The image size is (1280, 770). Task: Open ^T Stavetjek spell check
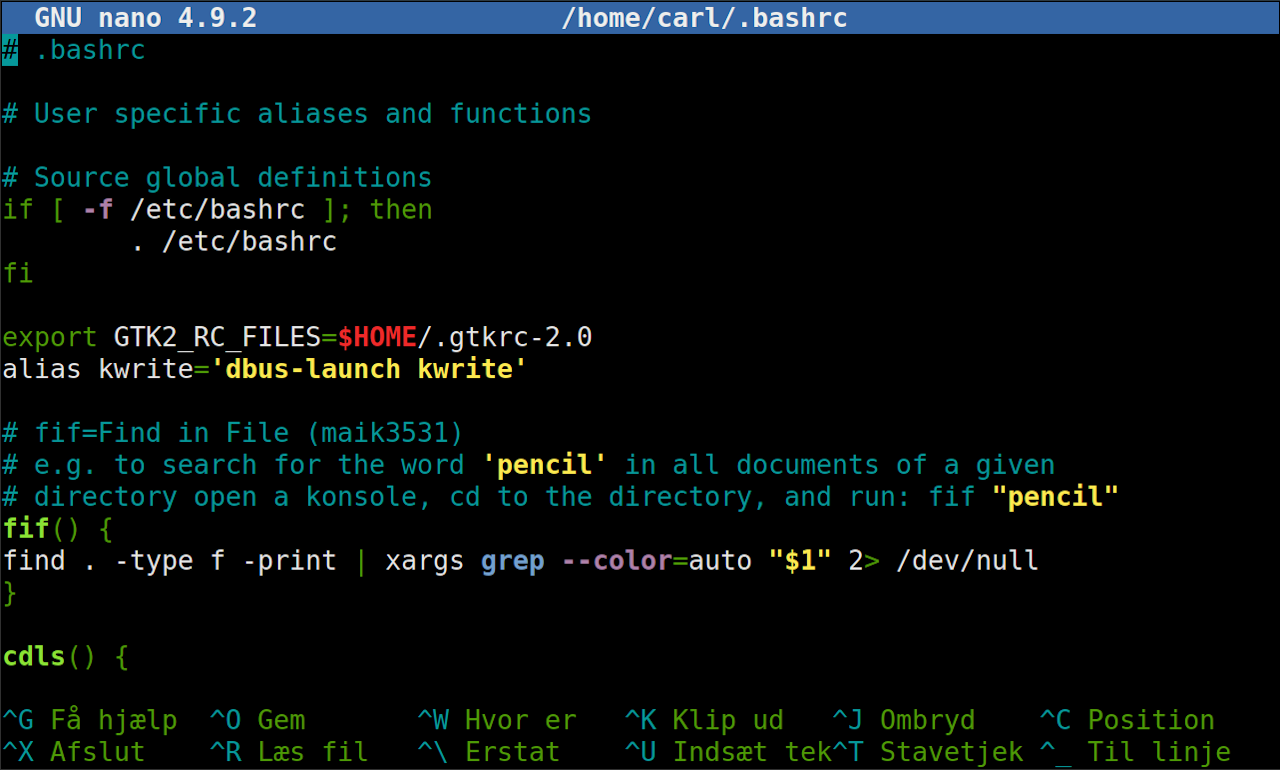[x=928, y=752]
